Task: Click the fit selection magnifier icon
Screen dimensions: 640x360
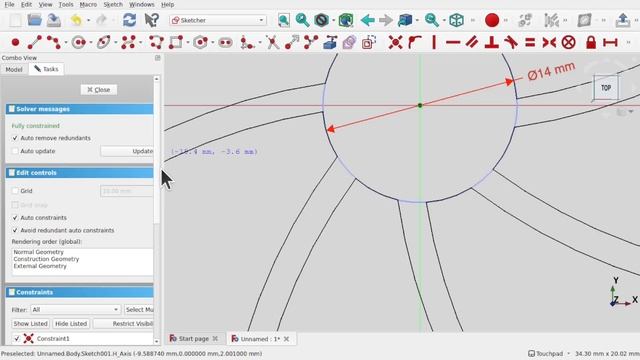Action: click(x=302, y=20)
